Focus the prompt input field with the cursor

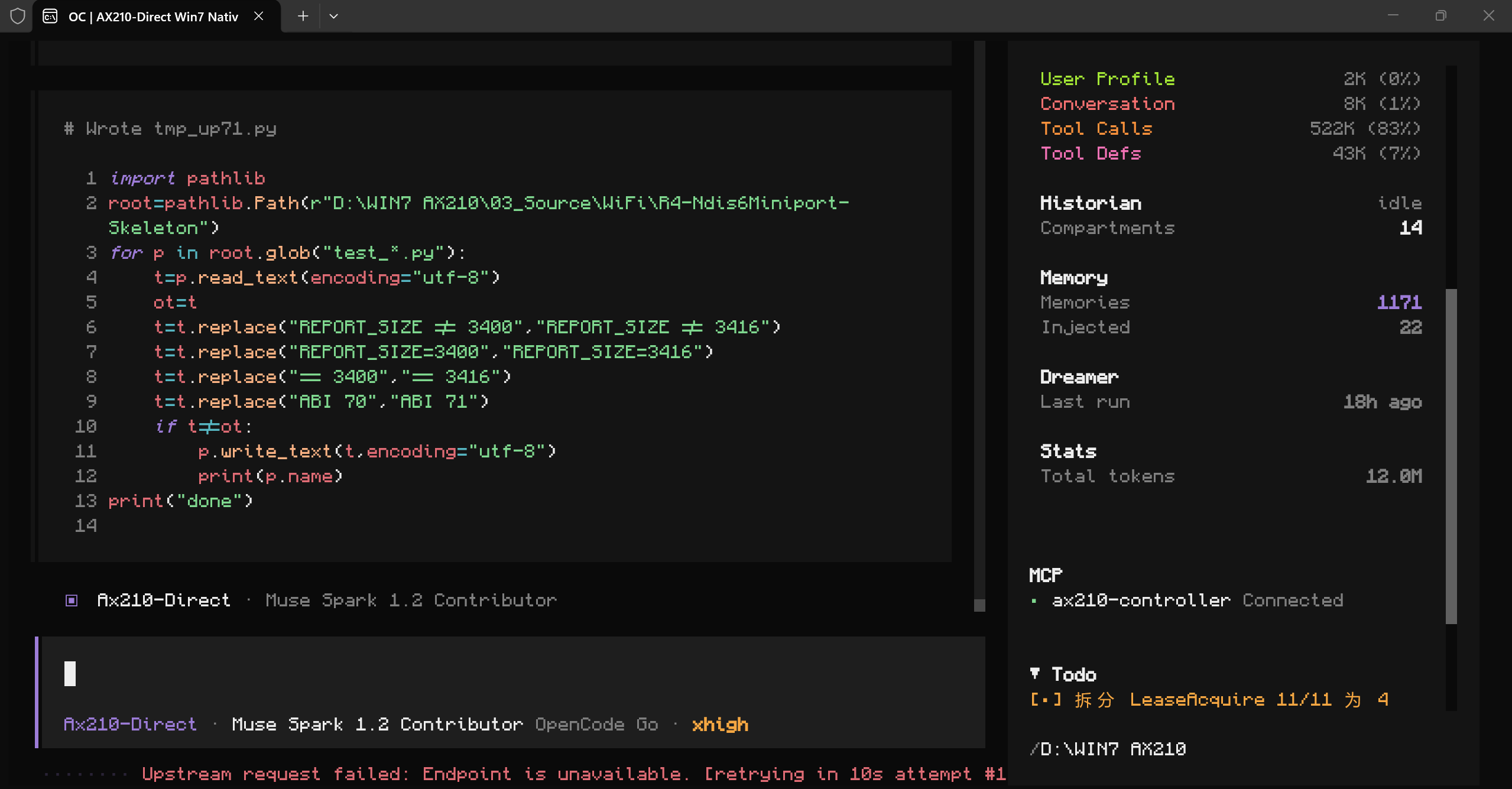[513, 674]
